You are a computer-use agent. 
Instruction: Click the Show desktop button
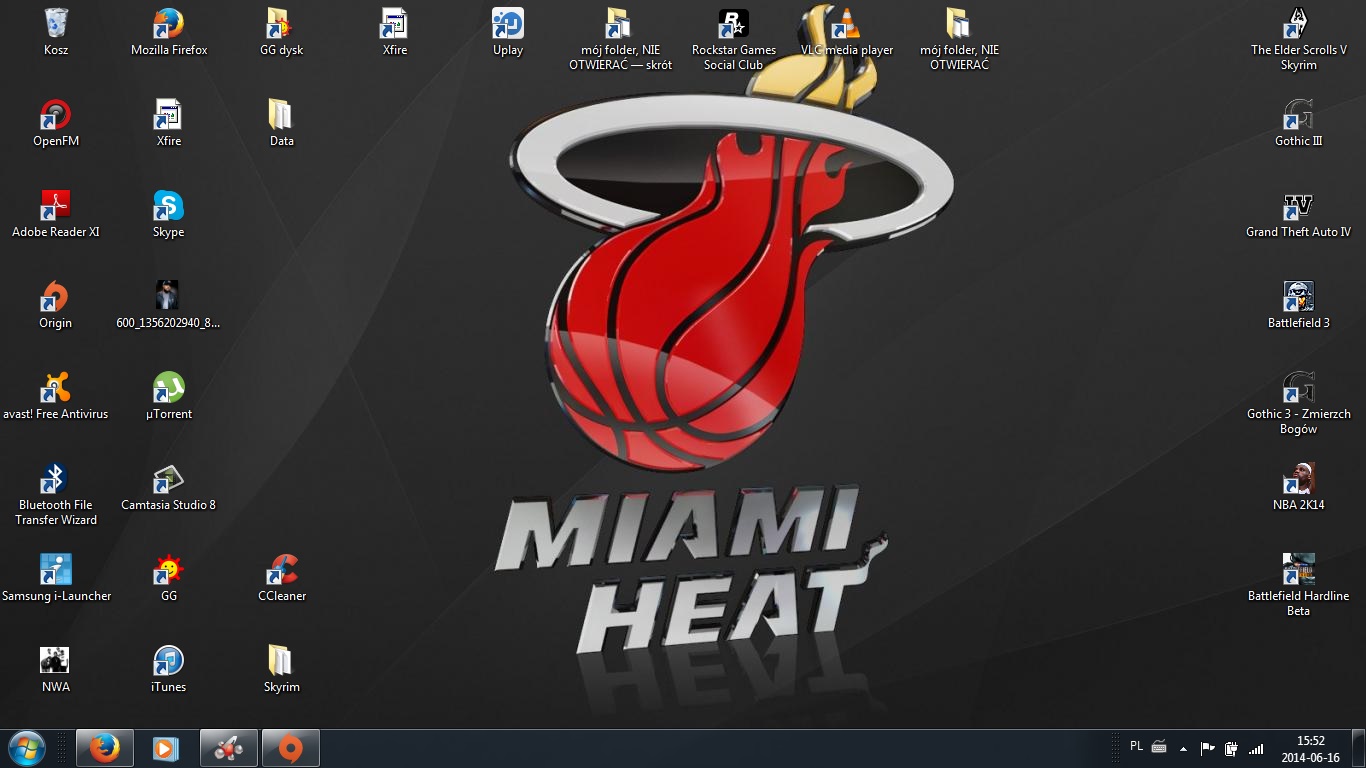pos(1359,748)
